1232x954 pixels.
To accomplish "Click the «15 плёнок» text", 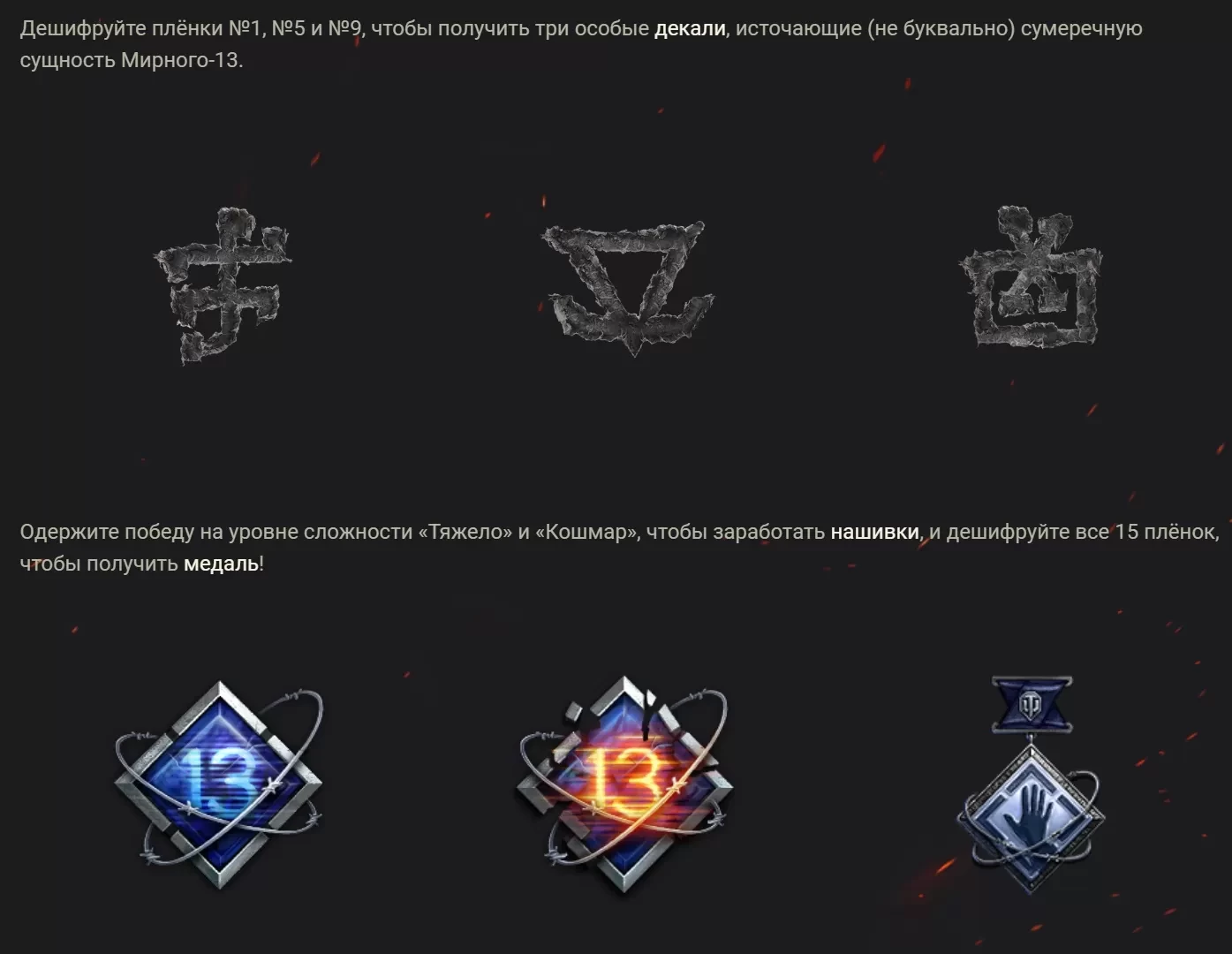I will tap(1166, 532).
